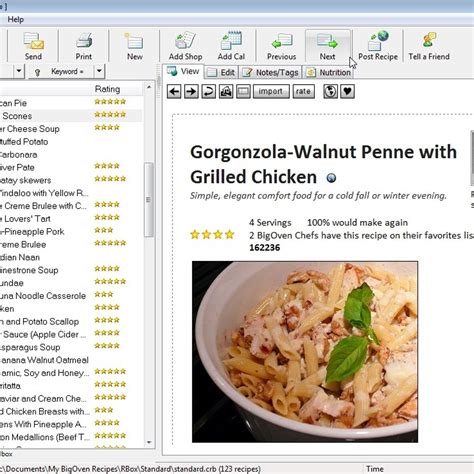Image resolution: width=474 pixels, height=474 pixels.
Task: Click the penne pasta recipe photo
Action: tap(305, 352)
